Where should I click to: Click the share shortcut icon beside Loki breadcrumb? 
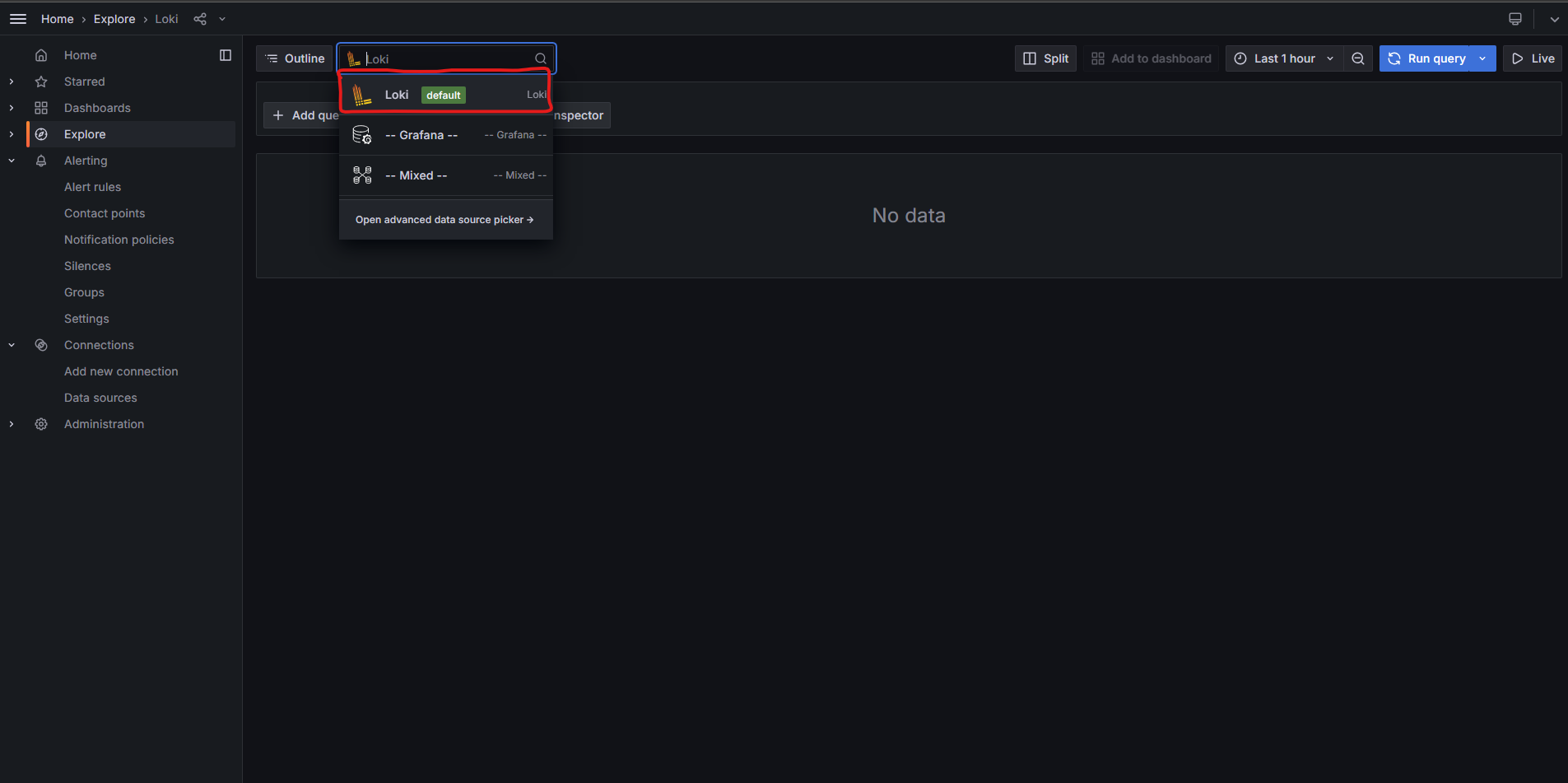tap(199, 18)
